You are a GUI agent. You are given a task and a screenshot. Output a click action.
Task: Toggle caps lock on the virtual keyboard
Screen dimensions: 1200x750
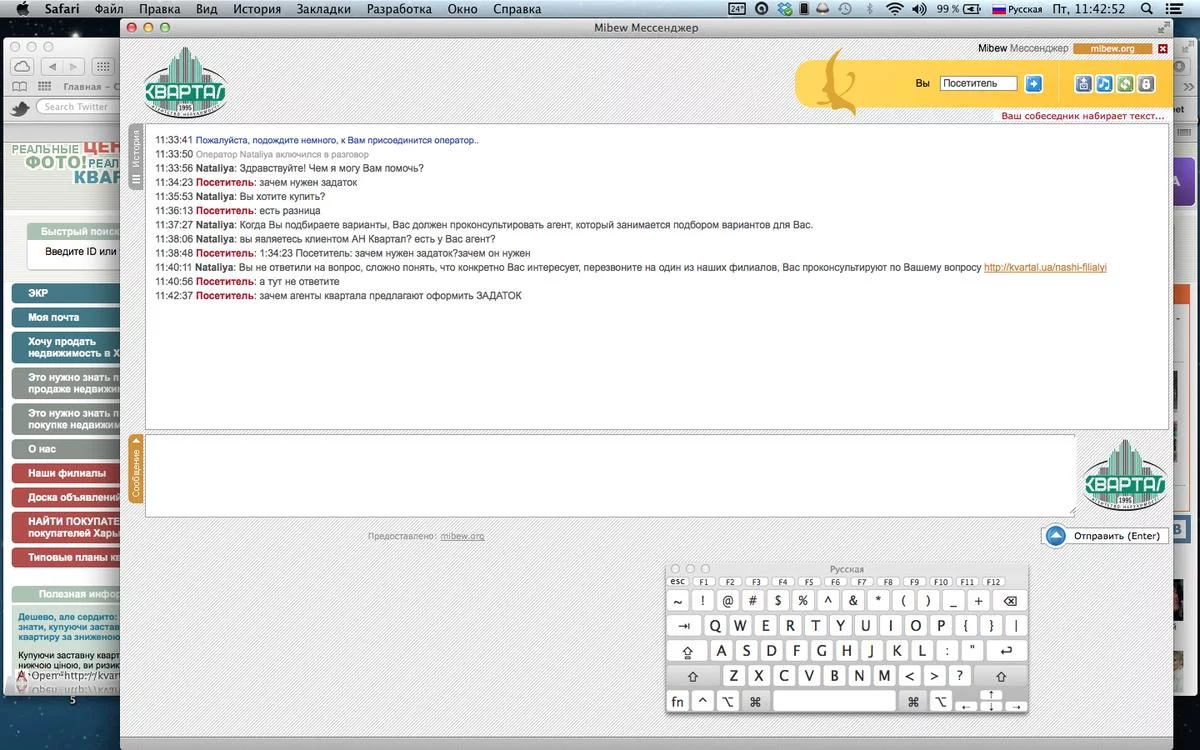click(x=688, y=651)
